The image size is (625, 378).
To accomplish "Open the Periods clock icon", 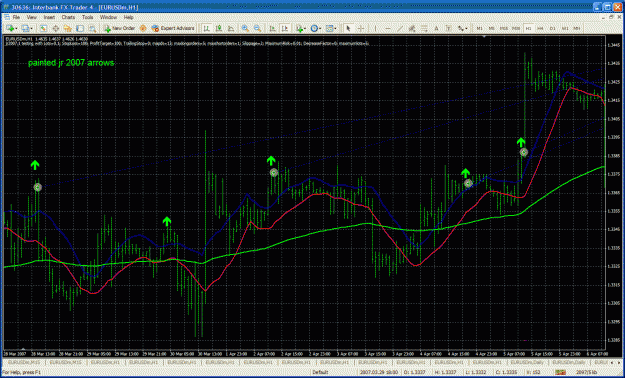I will (314, 28).
